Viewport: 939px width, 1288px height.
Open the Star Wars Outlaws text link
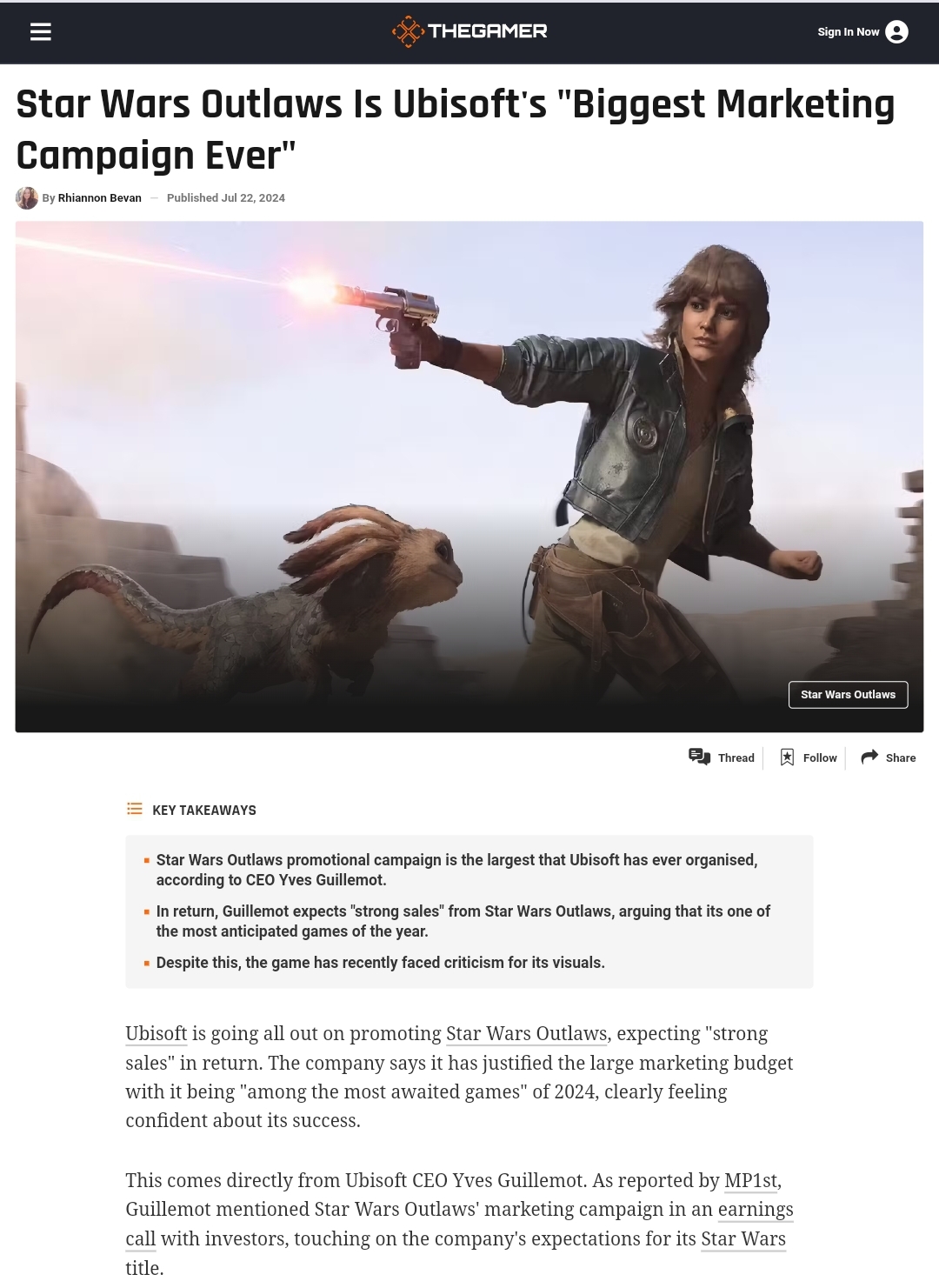tap(526, 1034)
